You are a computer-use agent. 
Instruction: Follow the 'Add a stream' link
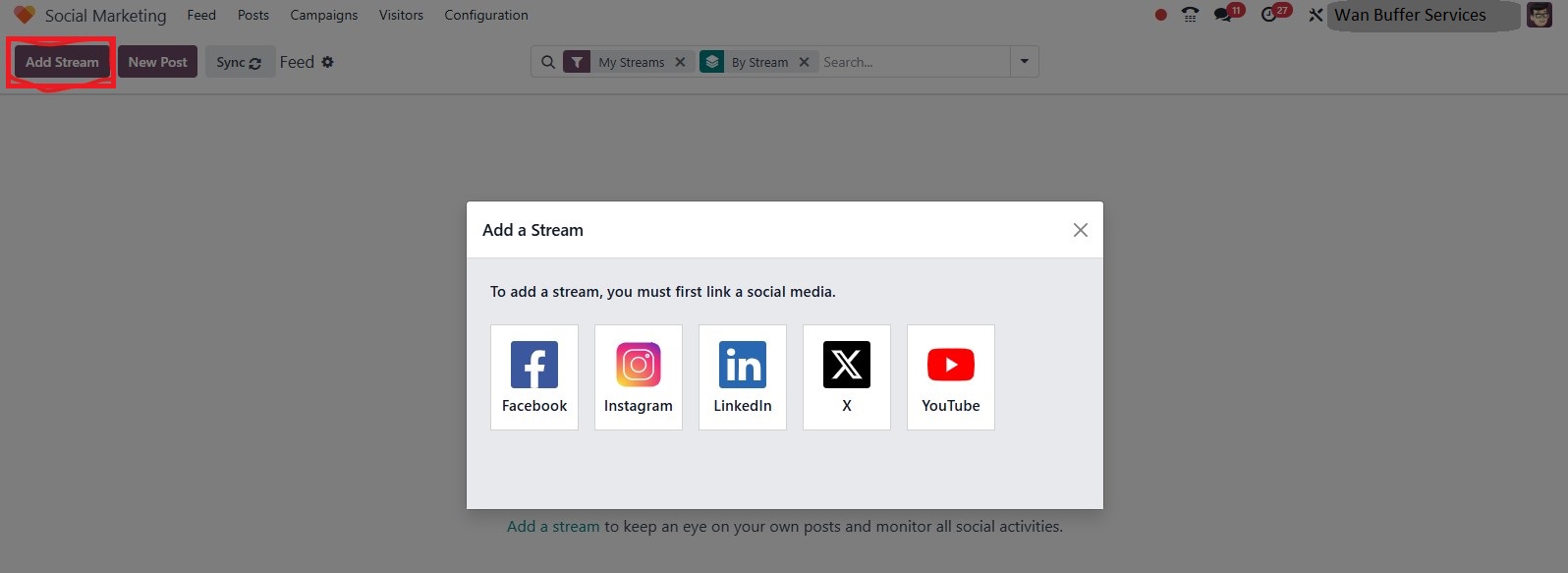(x=553, y=526)
